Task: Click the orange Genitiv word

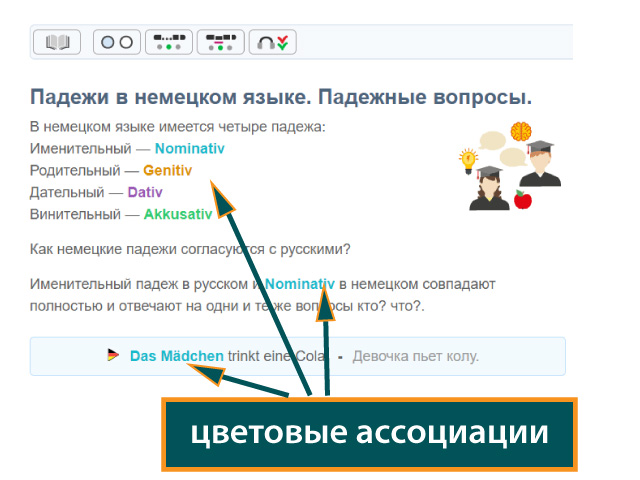Action: pos(167,170)
